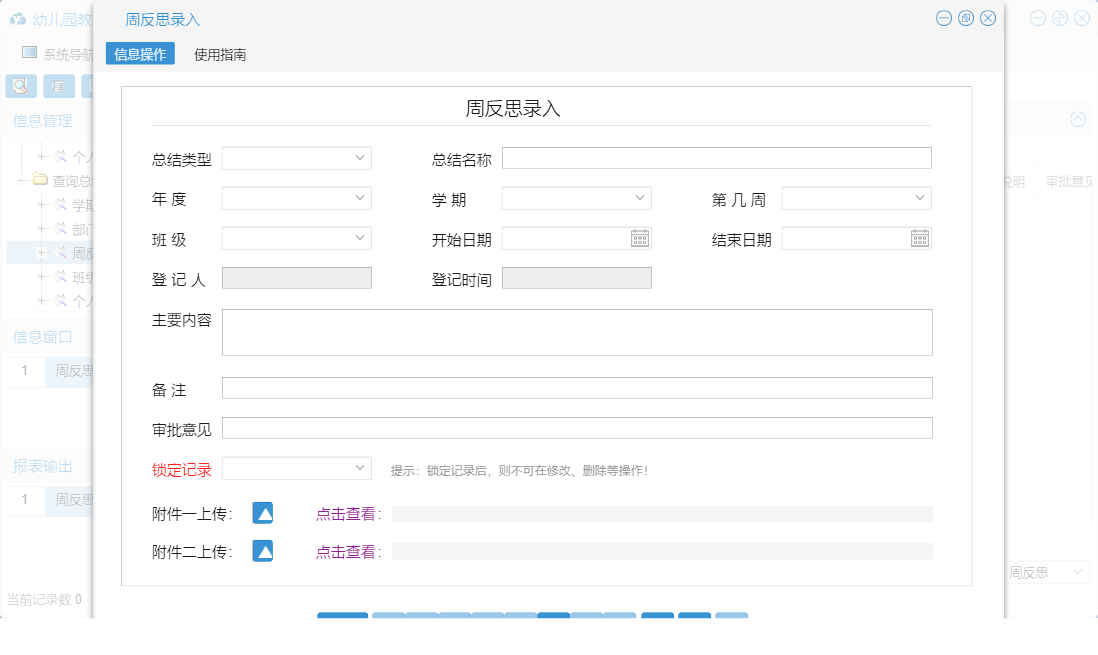Open the 第几周 dropdown

pos(856,198)
